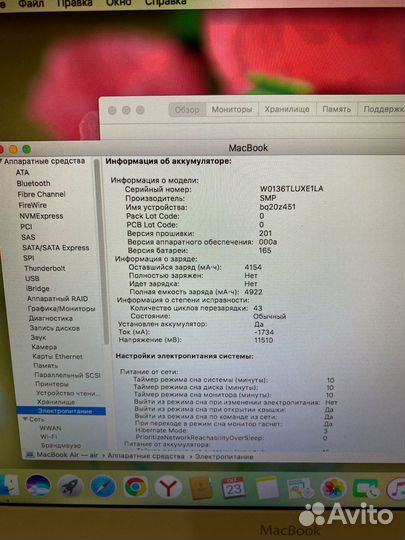
Task: Open Yandex Browser red Y icon
Action: 168,487
